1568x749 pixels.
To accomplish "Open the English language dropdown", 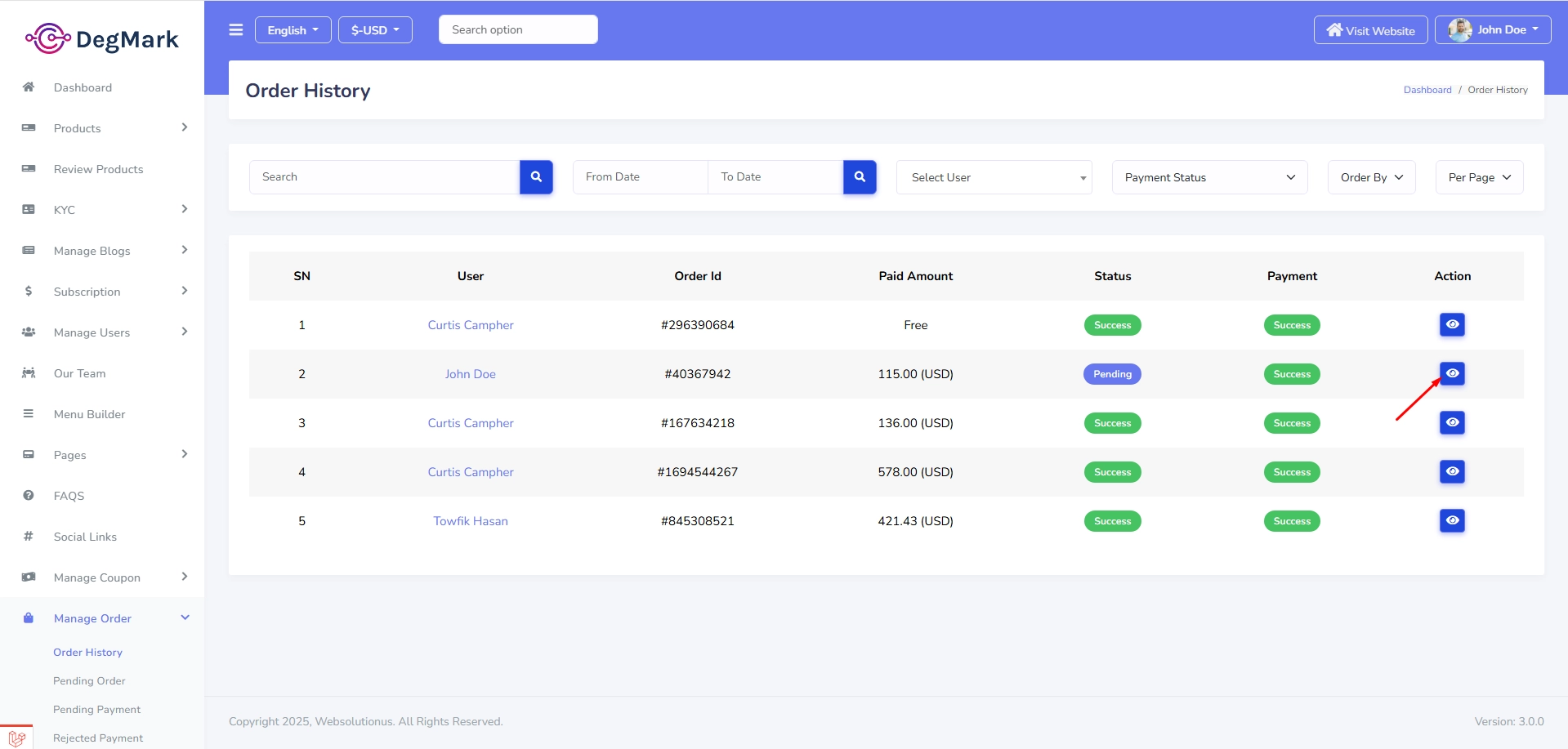I will pyautogui.click(x=293, y=30).
